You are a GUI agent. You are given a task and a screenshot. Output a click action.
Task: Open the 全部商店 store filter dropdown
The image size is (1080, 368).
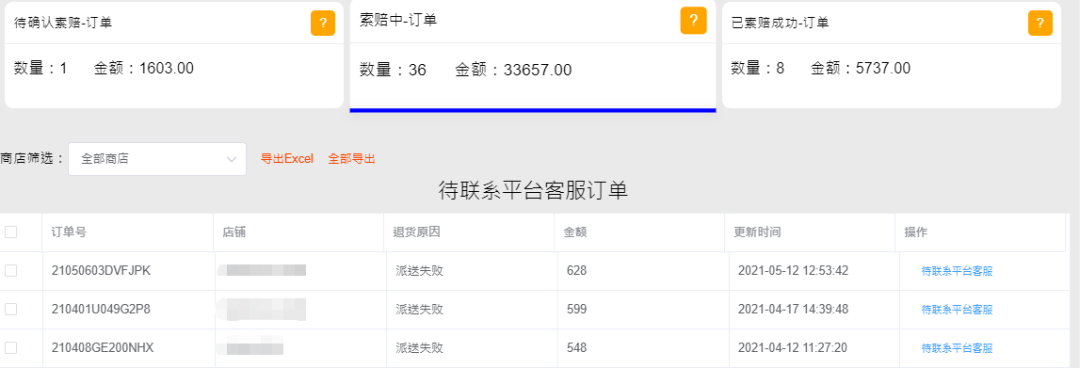click(157, 159)
